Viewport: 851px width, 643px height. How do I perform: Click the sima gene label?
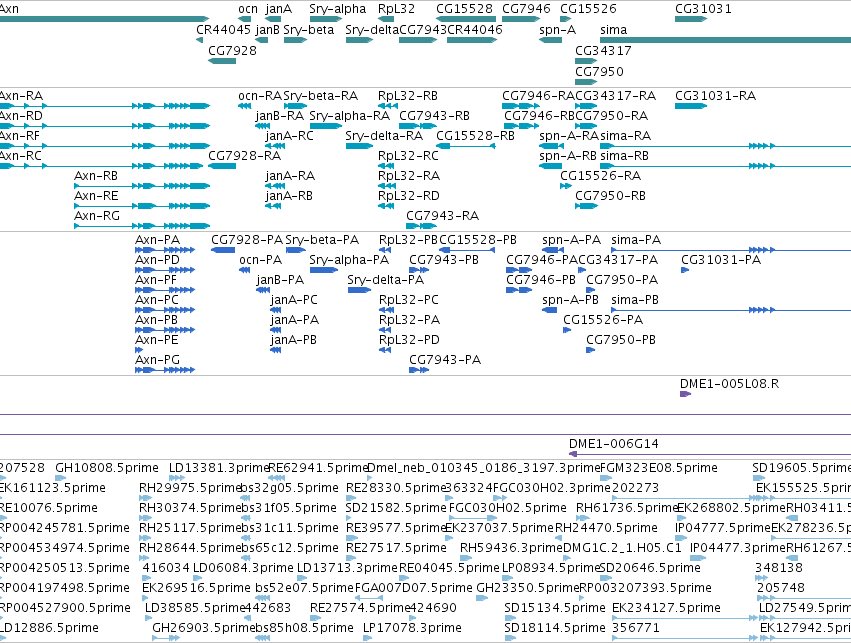point(613,30)
